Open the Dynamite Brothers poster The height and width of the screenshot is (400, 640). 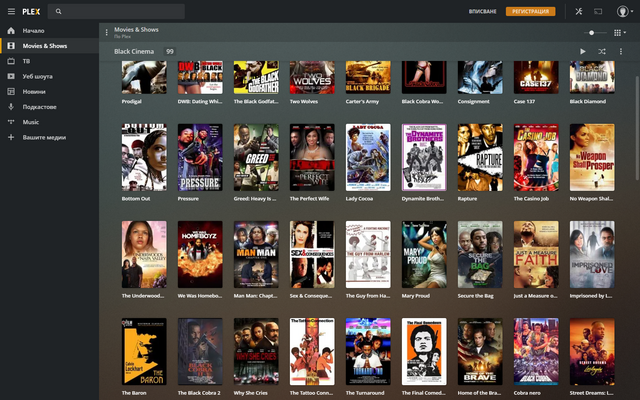[x=424, y=157]
